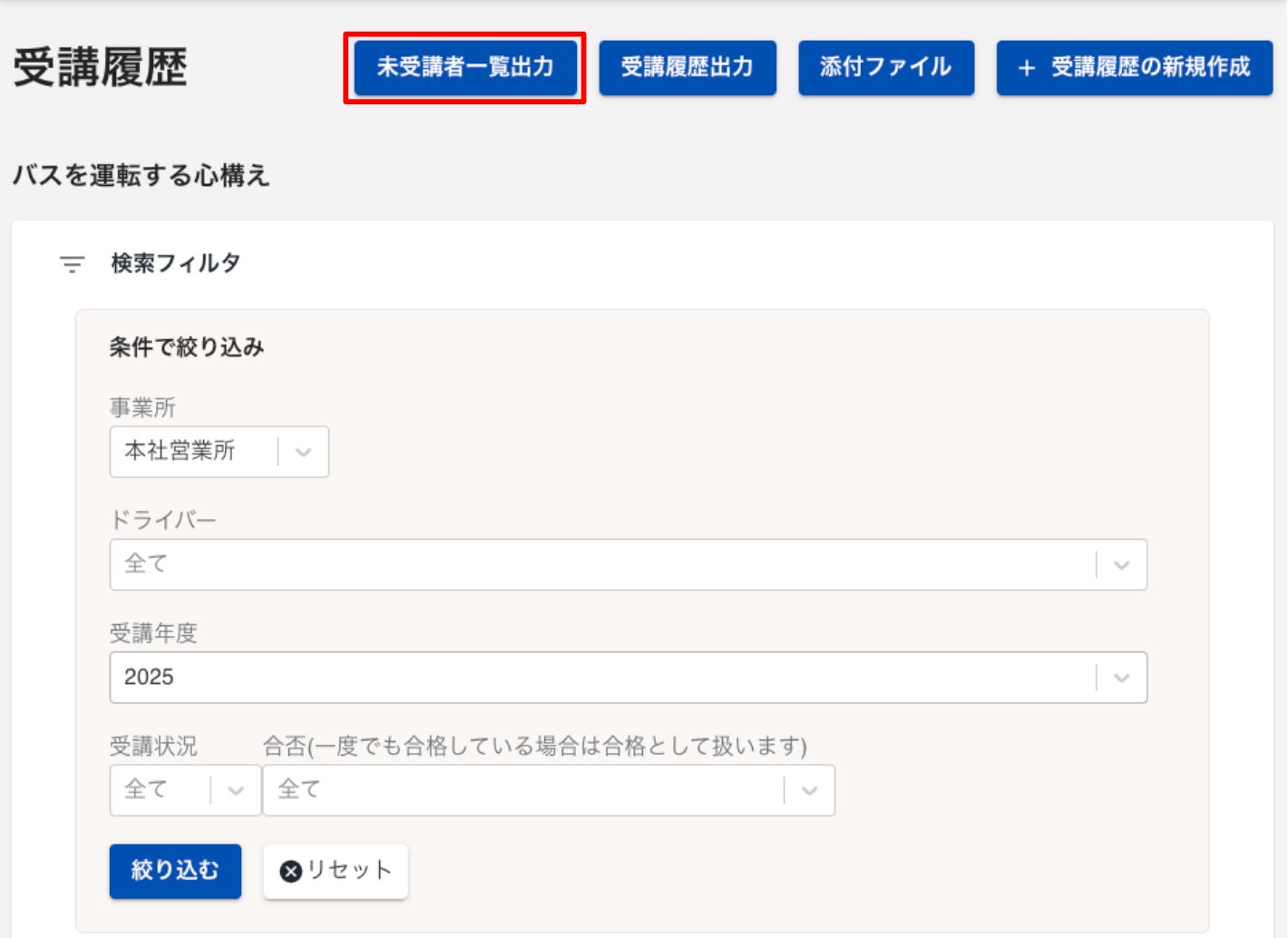1288x938 pixels.
Task: Click the plus icon for new attendance record
Action: [1026, 68]
